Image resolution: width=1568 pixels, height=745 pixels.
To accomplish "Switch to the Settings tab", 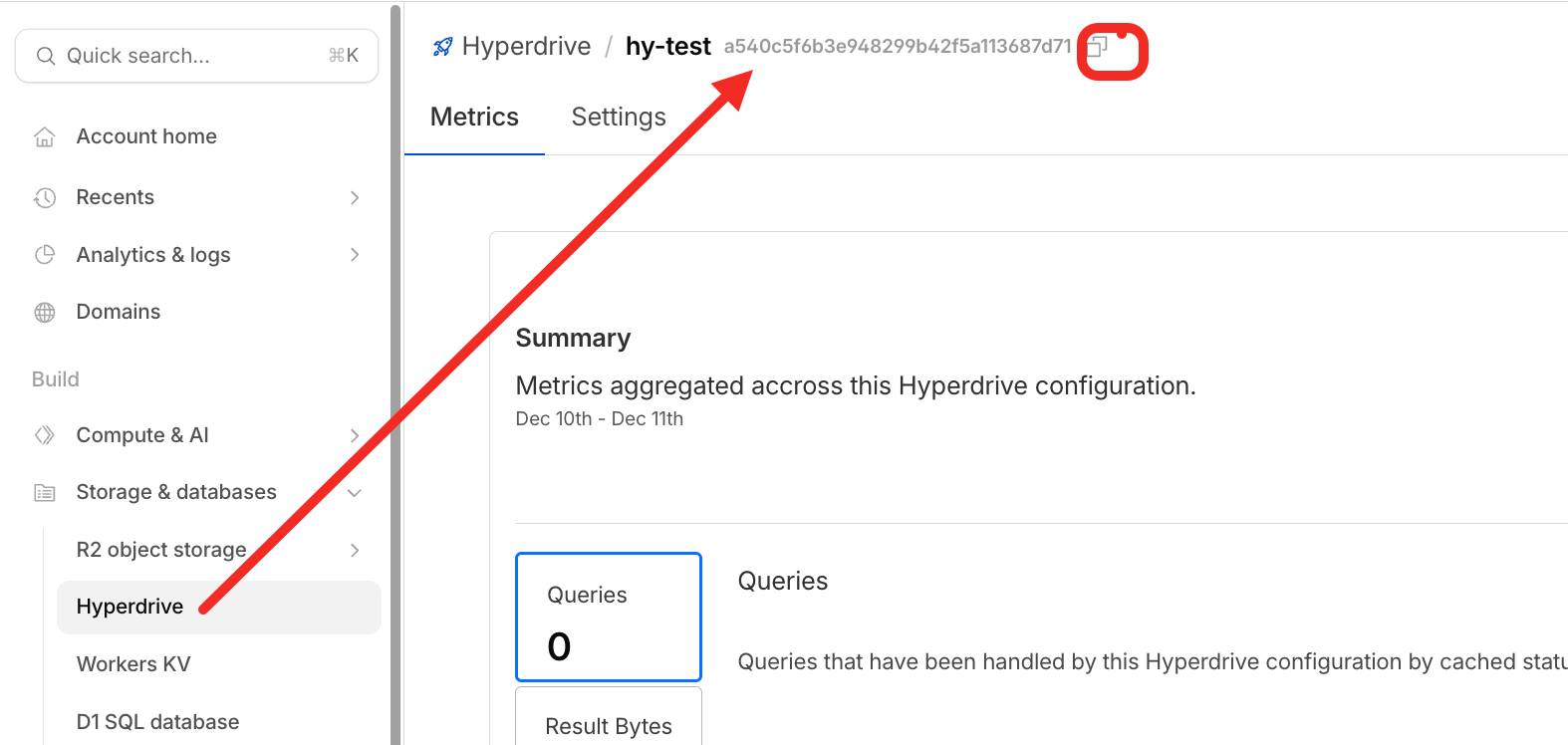I will pyautogui.click(x=619, y=118).
